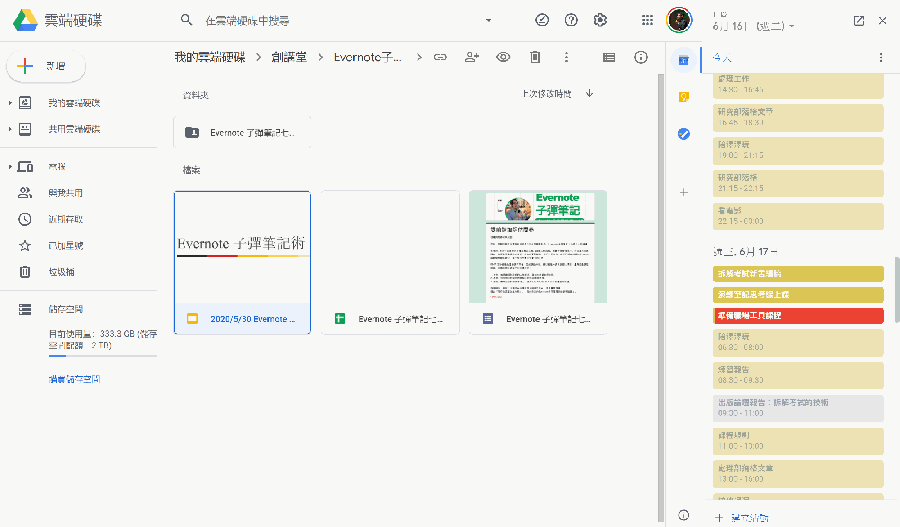Open the Google apps grid
900x527 pixels.
click(647, 20)
